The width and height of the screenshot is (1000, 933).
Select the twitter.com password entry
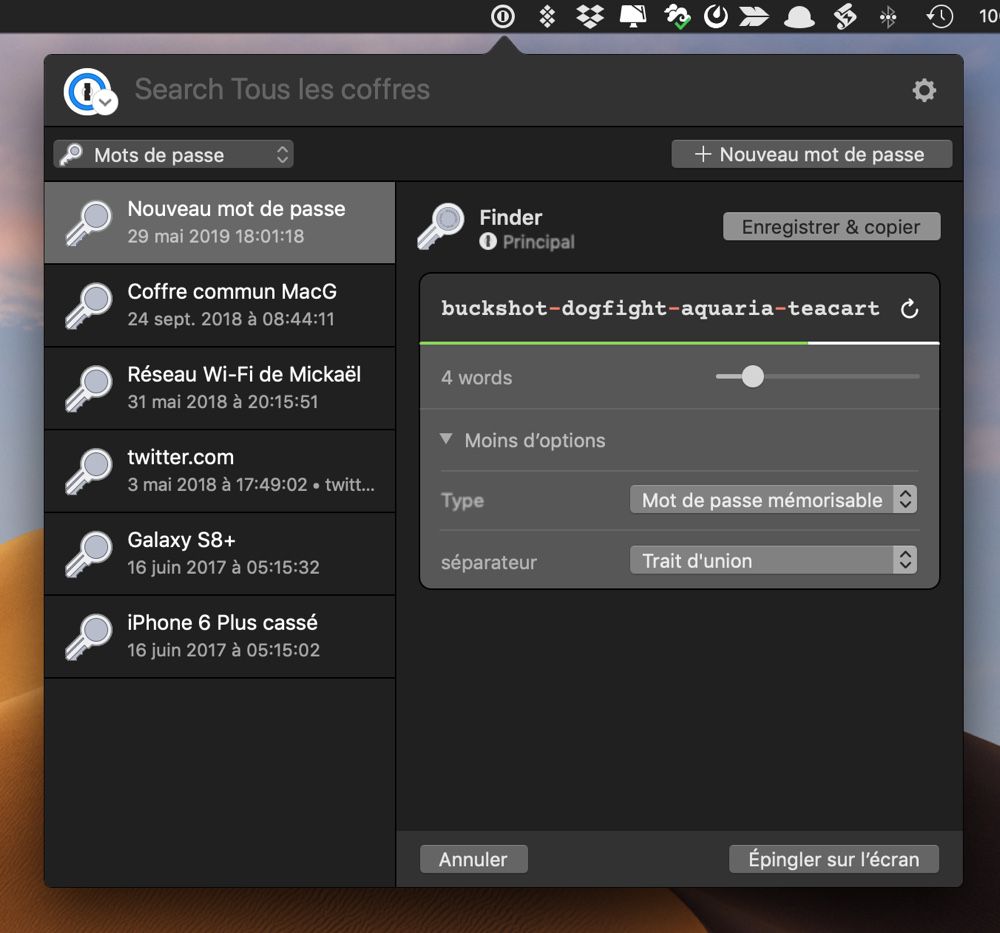pos(220,471)
